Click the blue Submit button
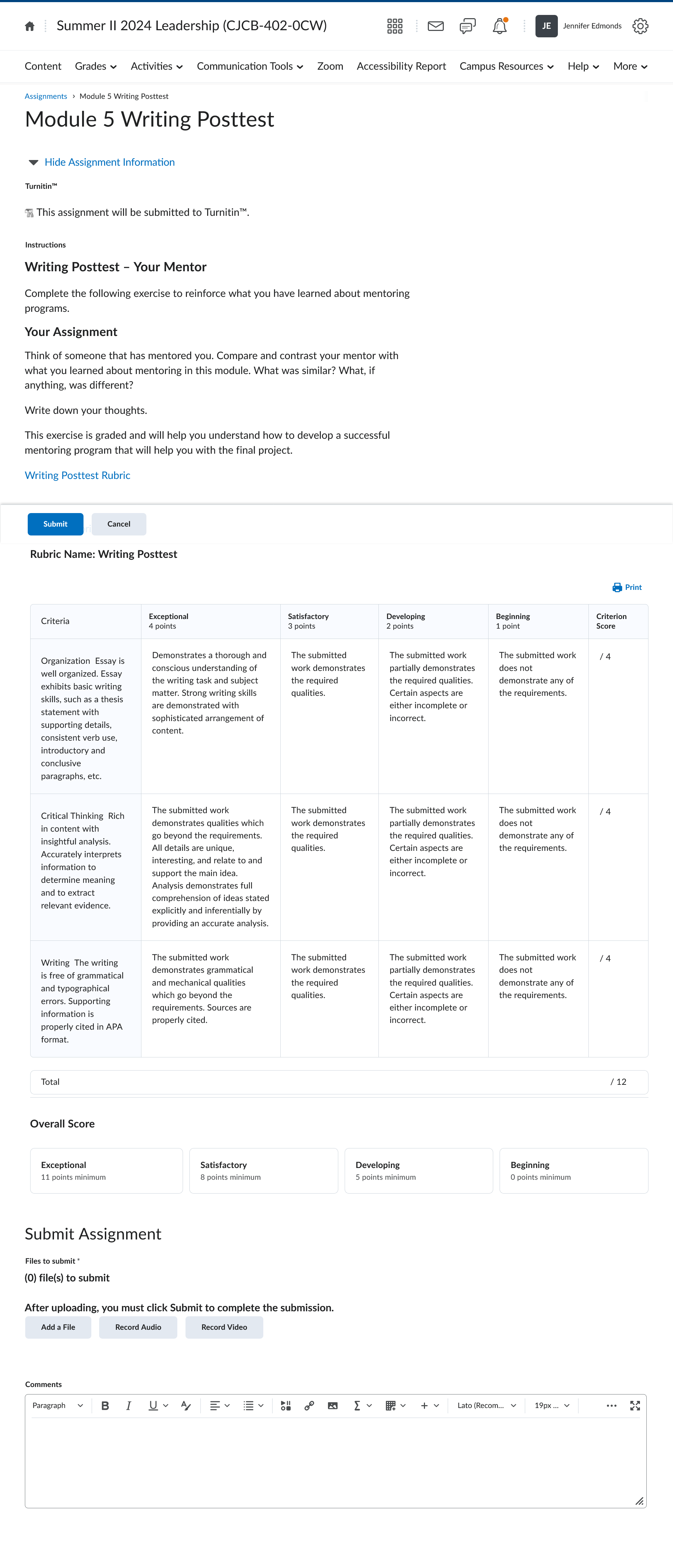This screenshot has height=1568, width=673. [55, 524]
